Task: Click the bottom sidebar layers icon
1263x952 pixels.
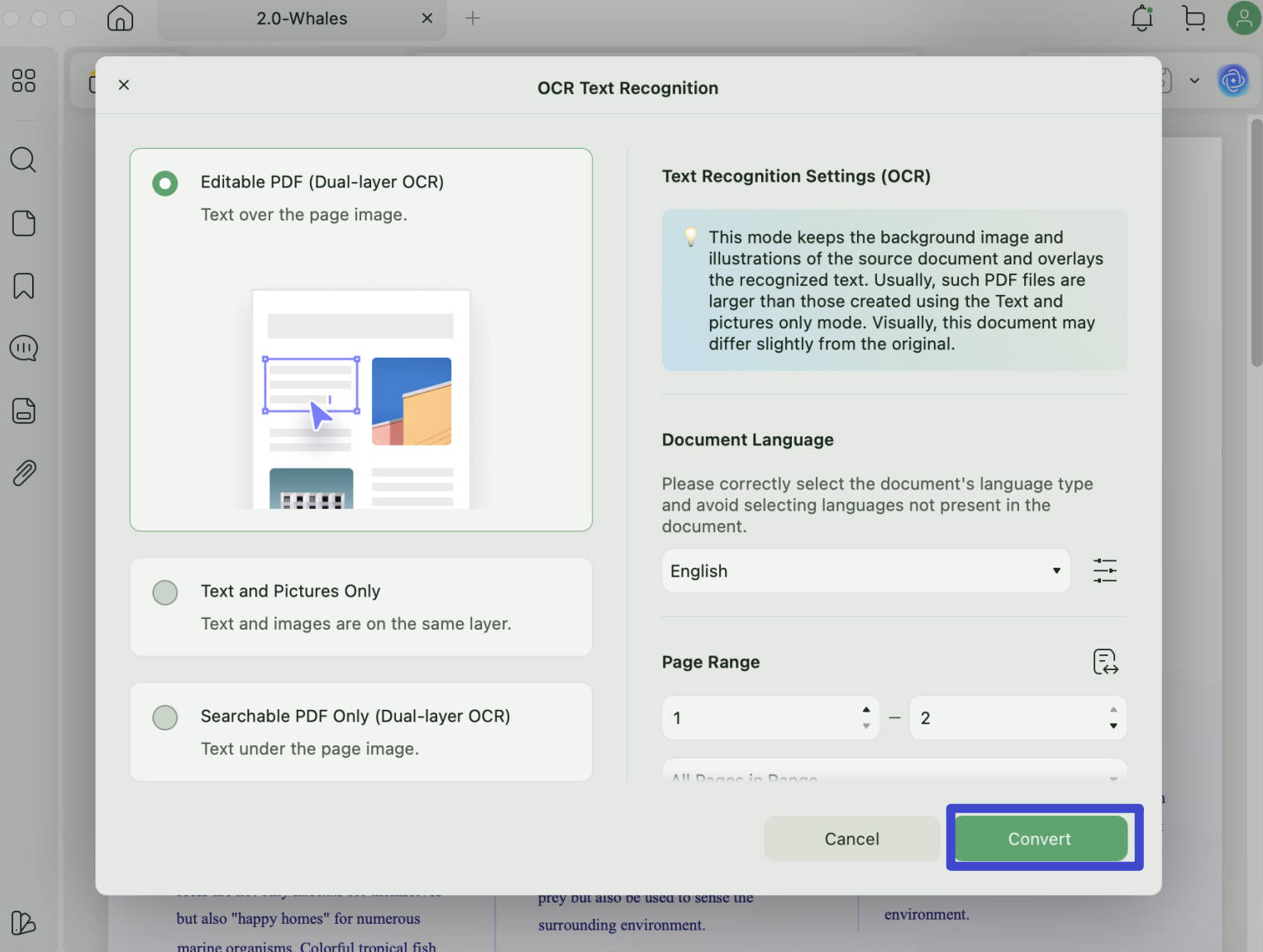Action: coord(24,922)
